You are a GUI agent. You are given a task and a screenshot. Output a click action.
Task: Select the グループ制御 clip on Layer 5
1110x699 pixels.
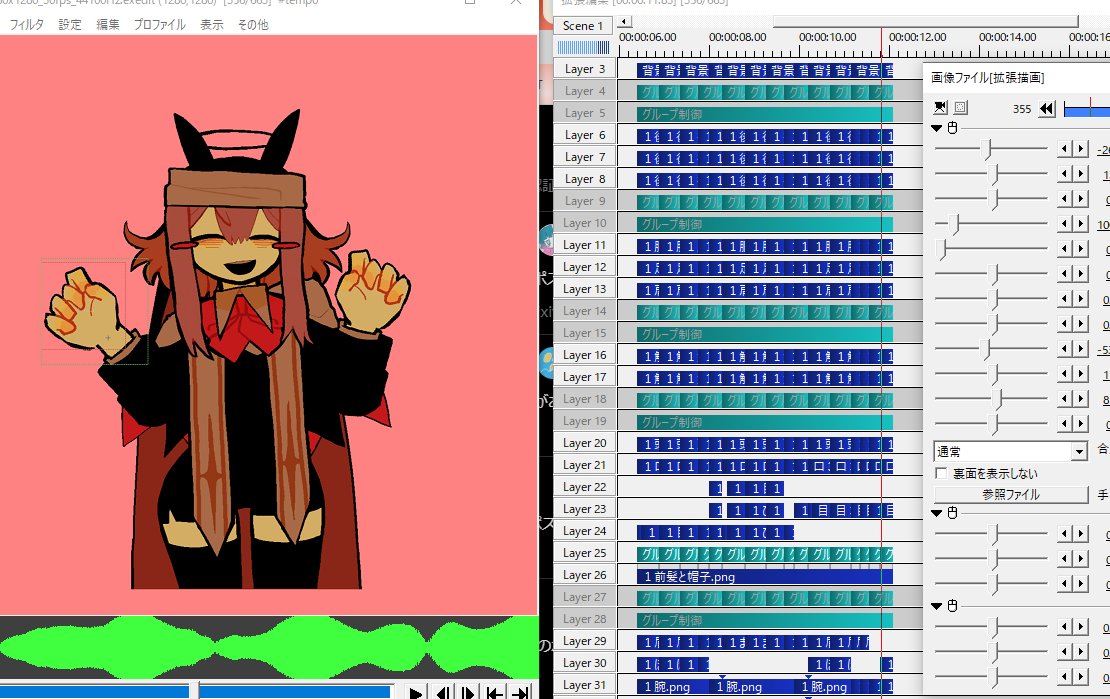pos(765,114)
